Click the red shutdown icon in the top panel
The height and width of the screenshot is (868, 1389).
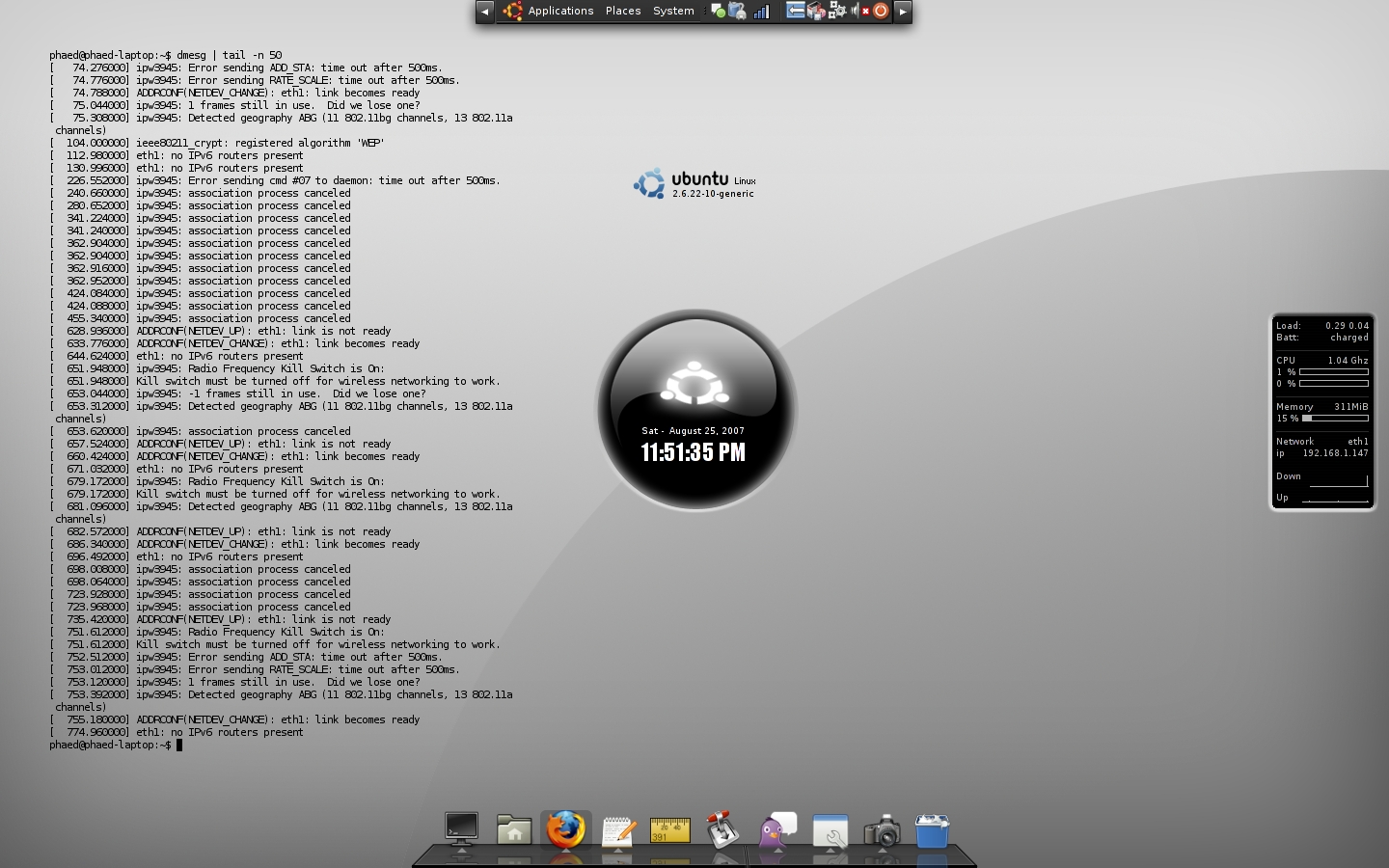[881, 11]
